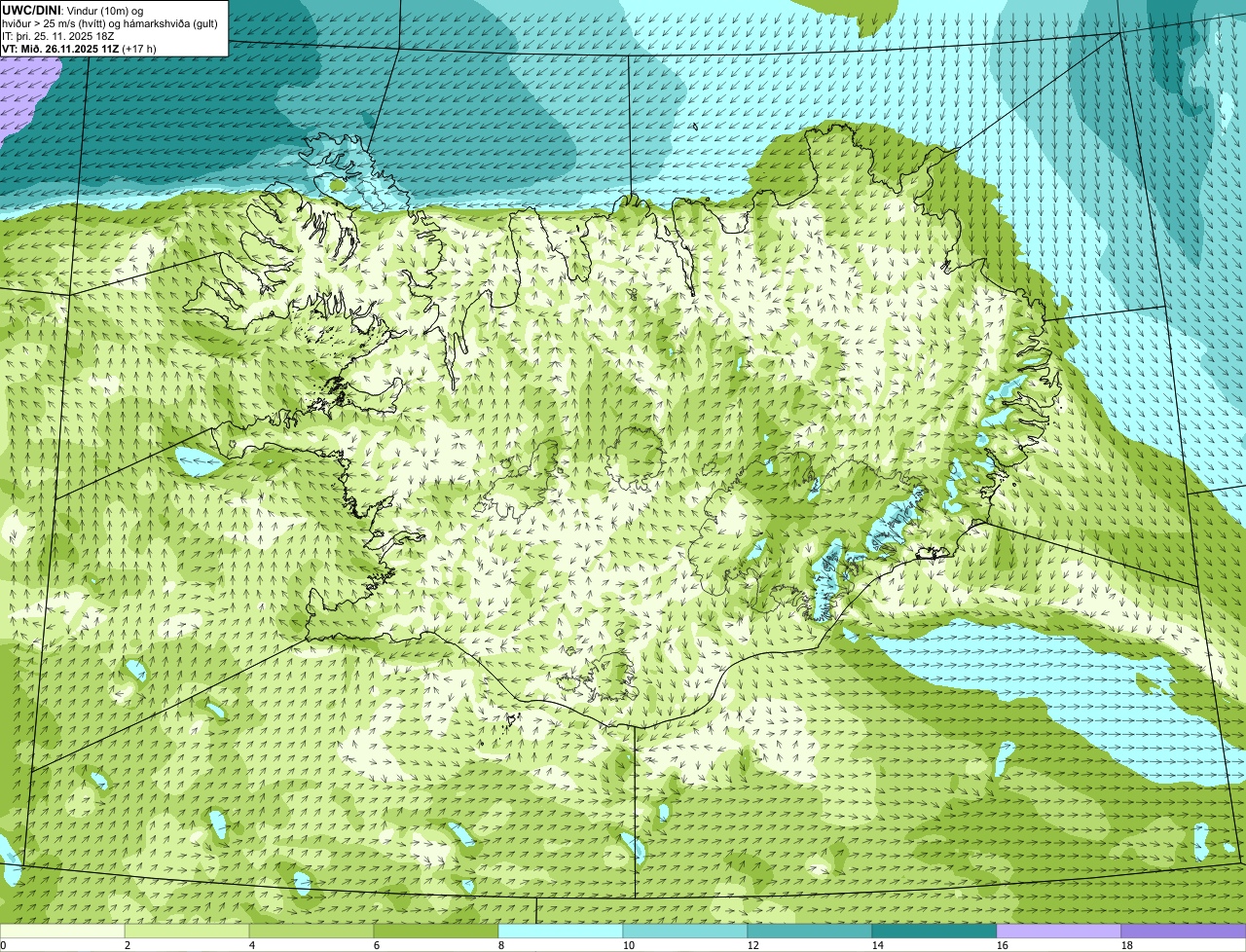
Task: Click the 10–12 m/s turquoise legend swatch
Action: click(x=685, y=931)
